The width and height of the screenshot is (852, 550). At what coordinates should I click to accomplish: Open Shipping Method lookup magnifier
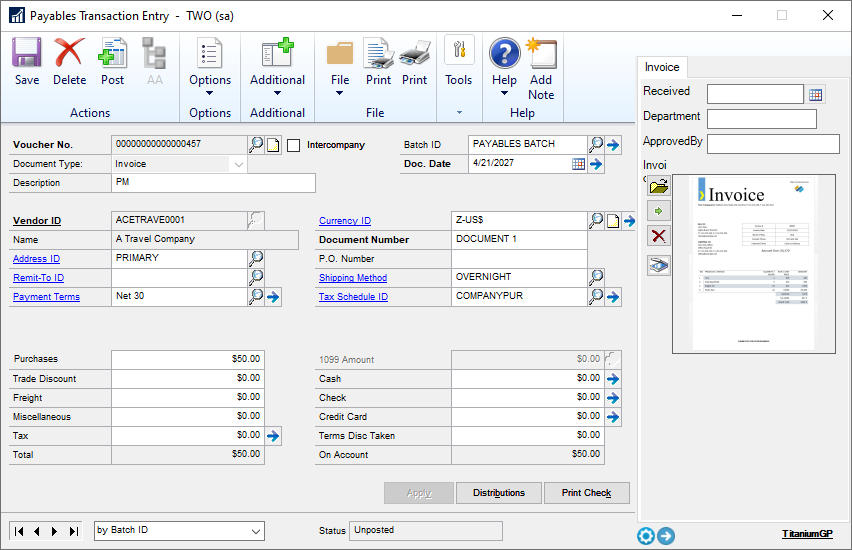pos(596,278)
